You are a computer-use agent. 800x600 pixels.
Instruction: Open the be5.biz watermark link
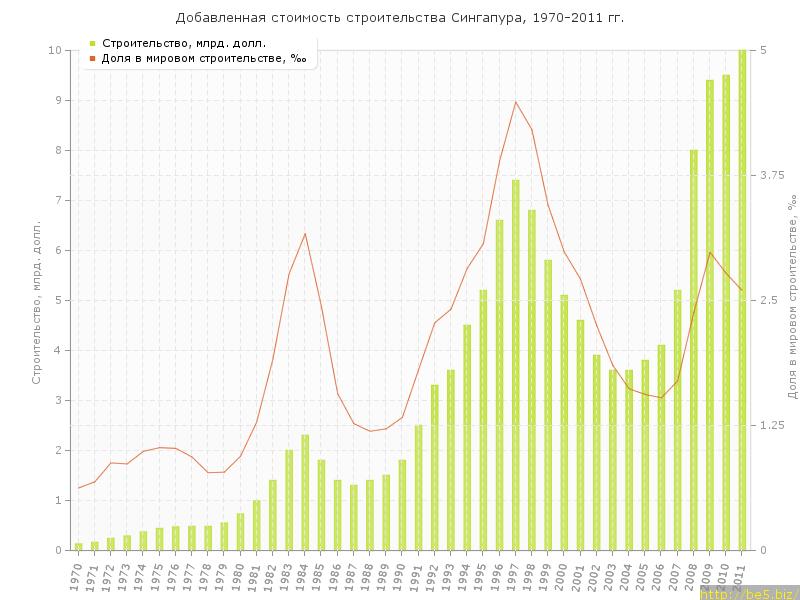pos(747,594)
